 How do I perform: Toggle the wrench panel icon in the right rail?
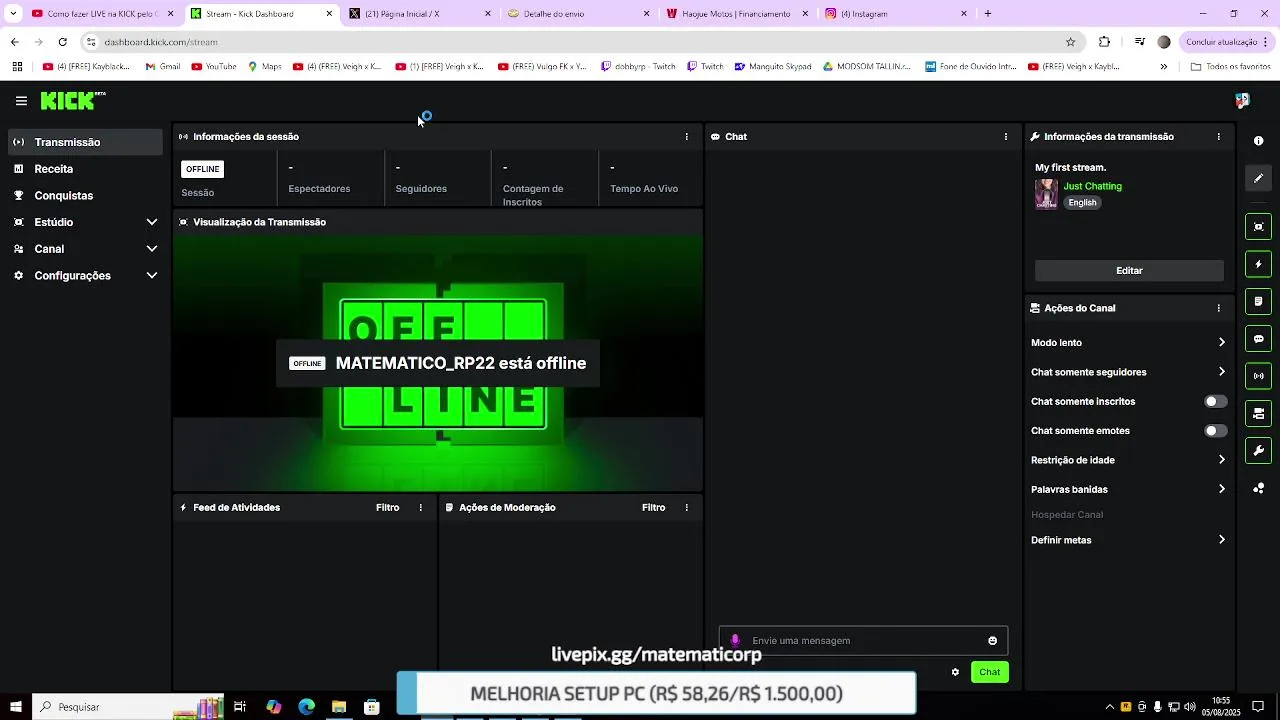point(1259,450)
